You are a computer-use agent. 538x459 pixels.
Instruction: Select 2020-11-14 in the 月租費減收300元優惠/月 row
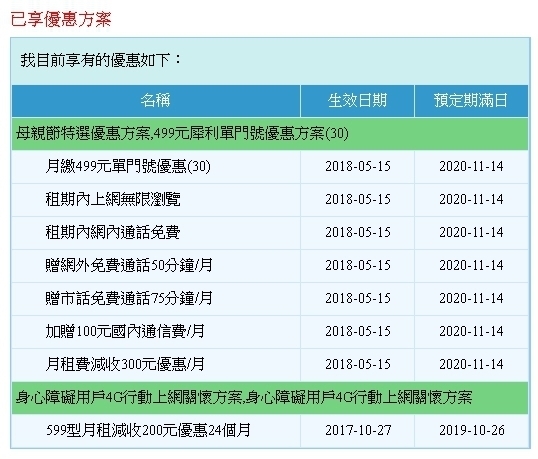tap(471, 364)
